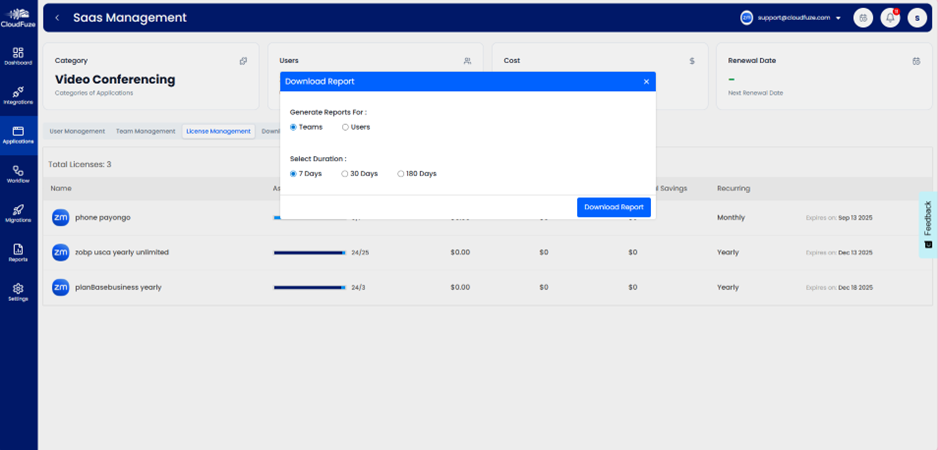Open Integrations in the sidebar

18,95
